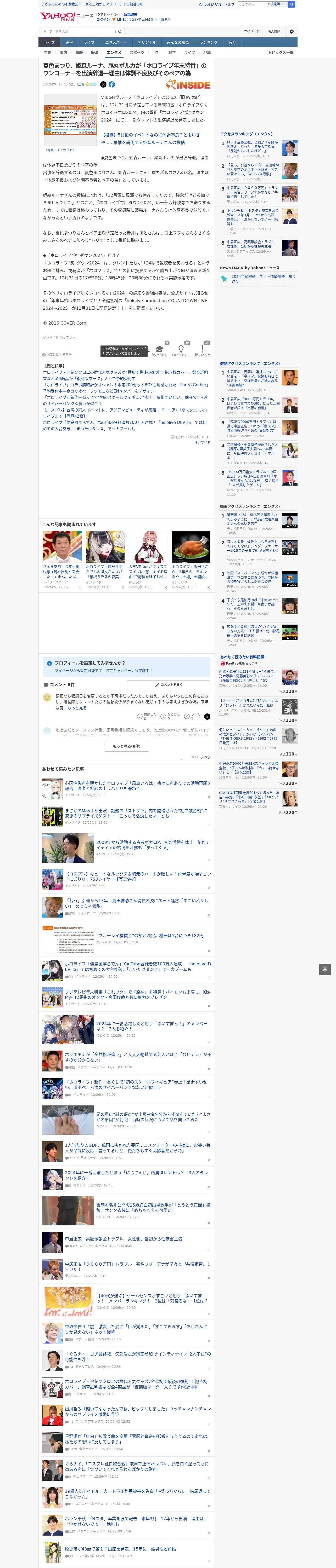Share the article on Facebook
Viewport: 336px width, 1568px height.
(x=111, y=85)
